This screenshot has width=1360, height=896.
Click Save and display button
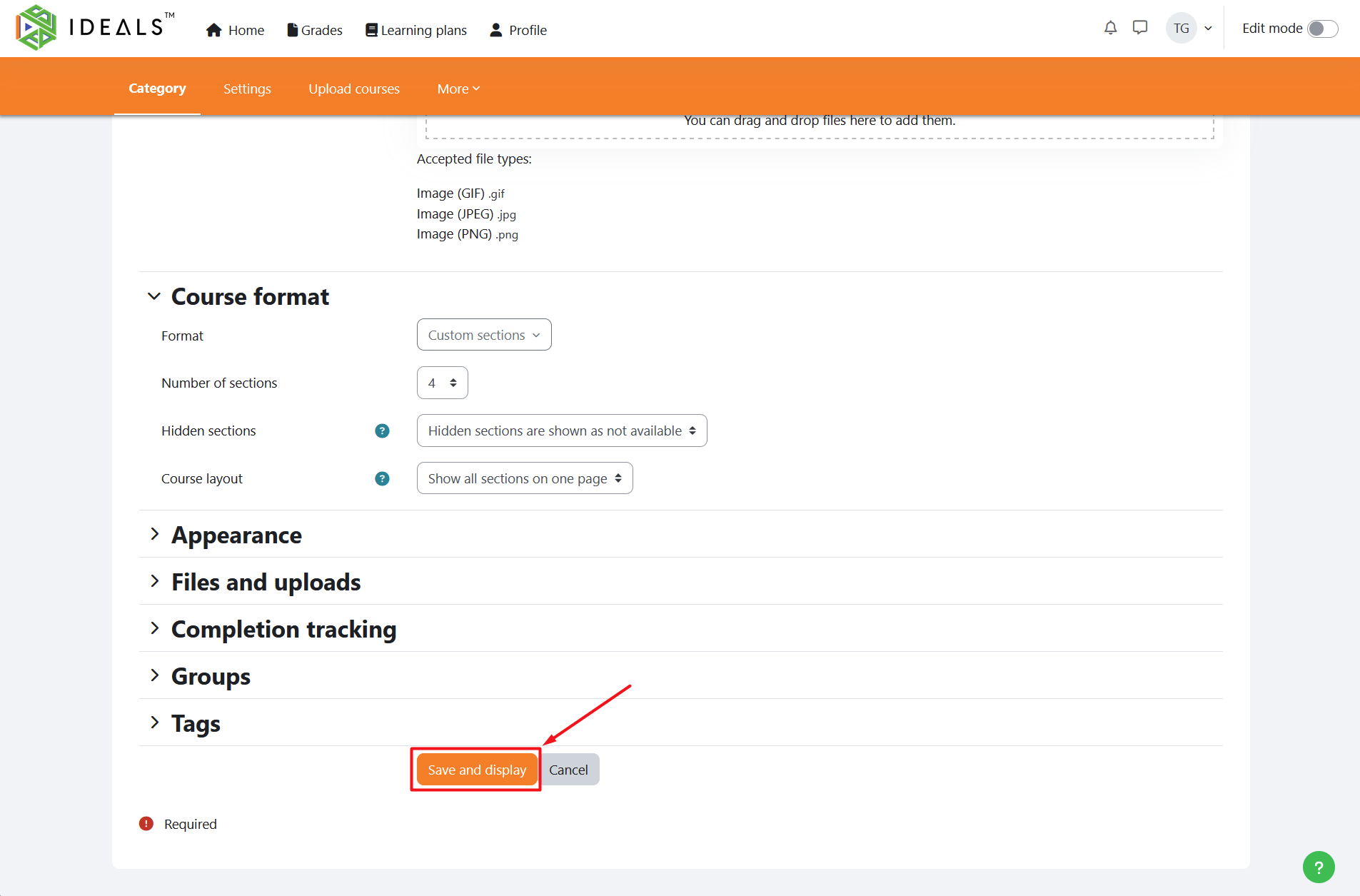pyautogui.click(x=476, y=770)
